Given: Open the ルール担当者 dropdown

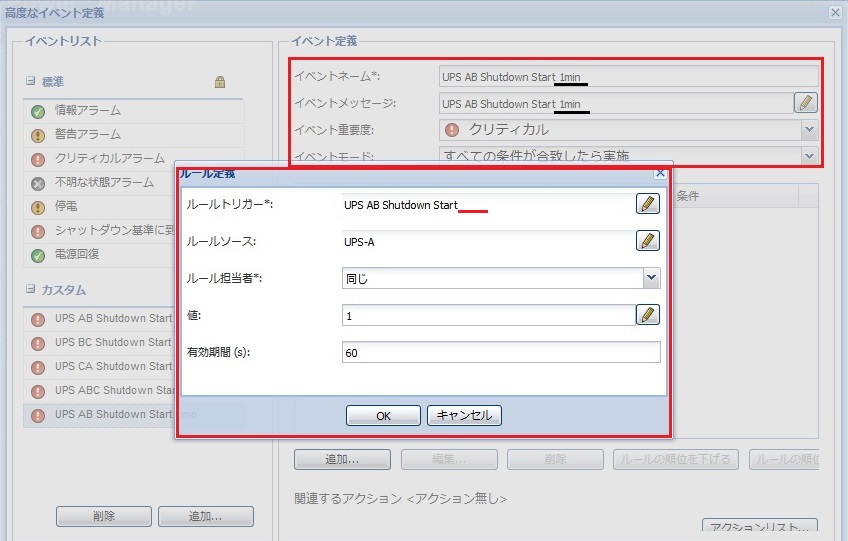Looking at the screenshot, I should click(651, 278).
